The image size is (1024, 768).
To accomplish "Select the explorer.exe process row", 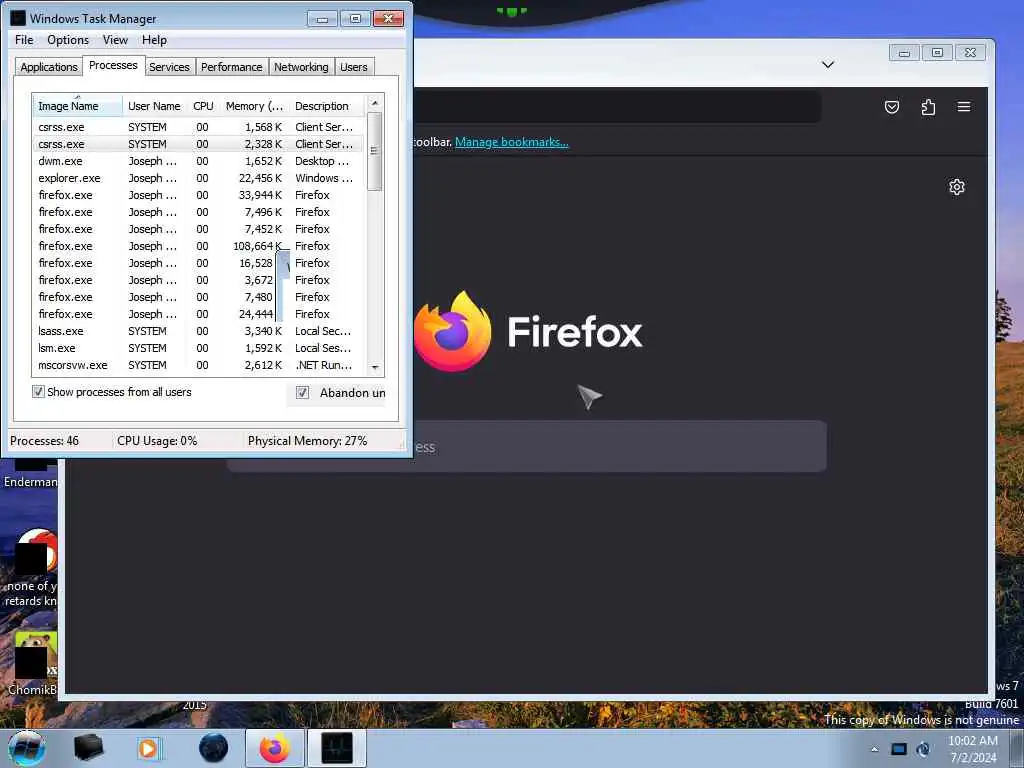I will pos(198,178).
